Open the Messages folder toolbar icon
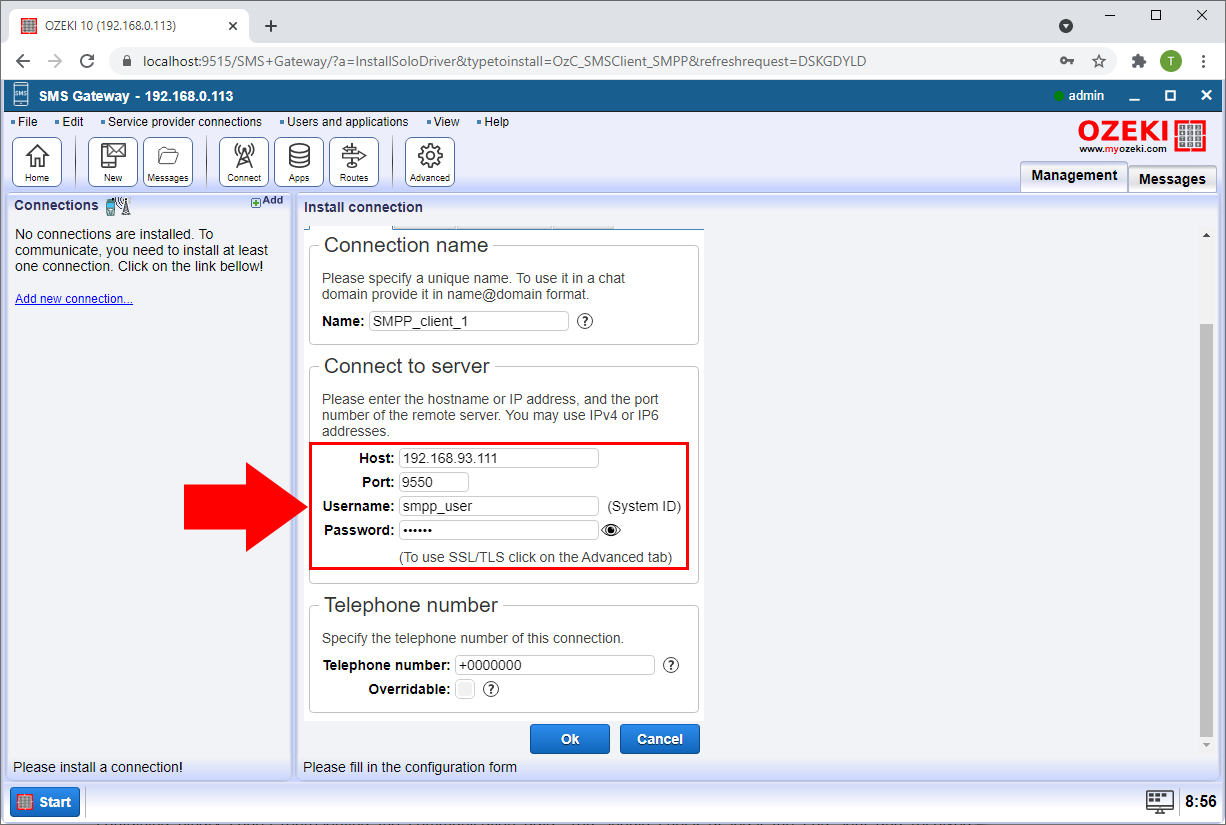 tap(168, 162)
